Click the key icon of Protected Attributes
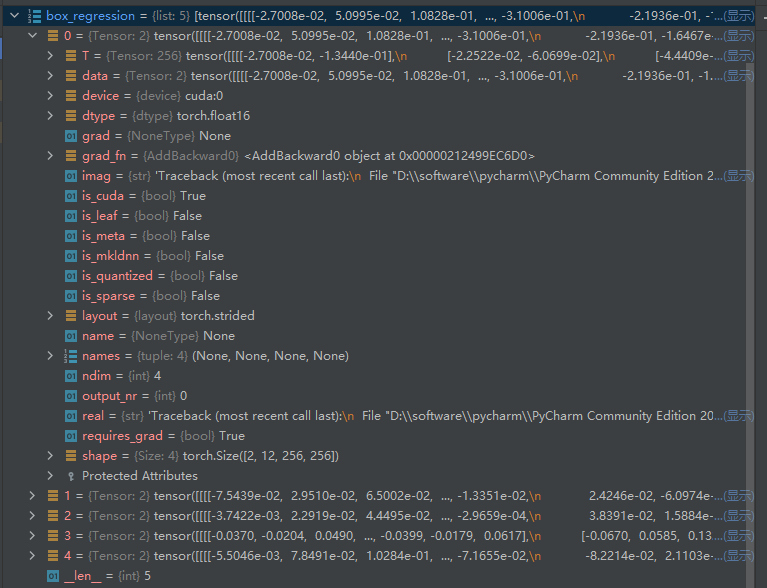767x588 pixels. pyautogui.click(x=71, y=476)
